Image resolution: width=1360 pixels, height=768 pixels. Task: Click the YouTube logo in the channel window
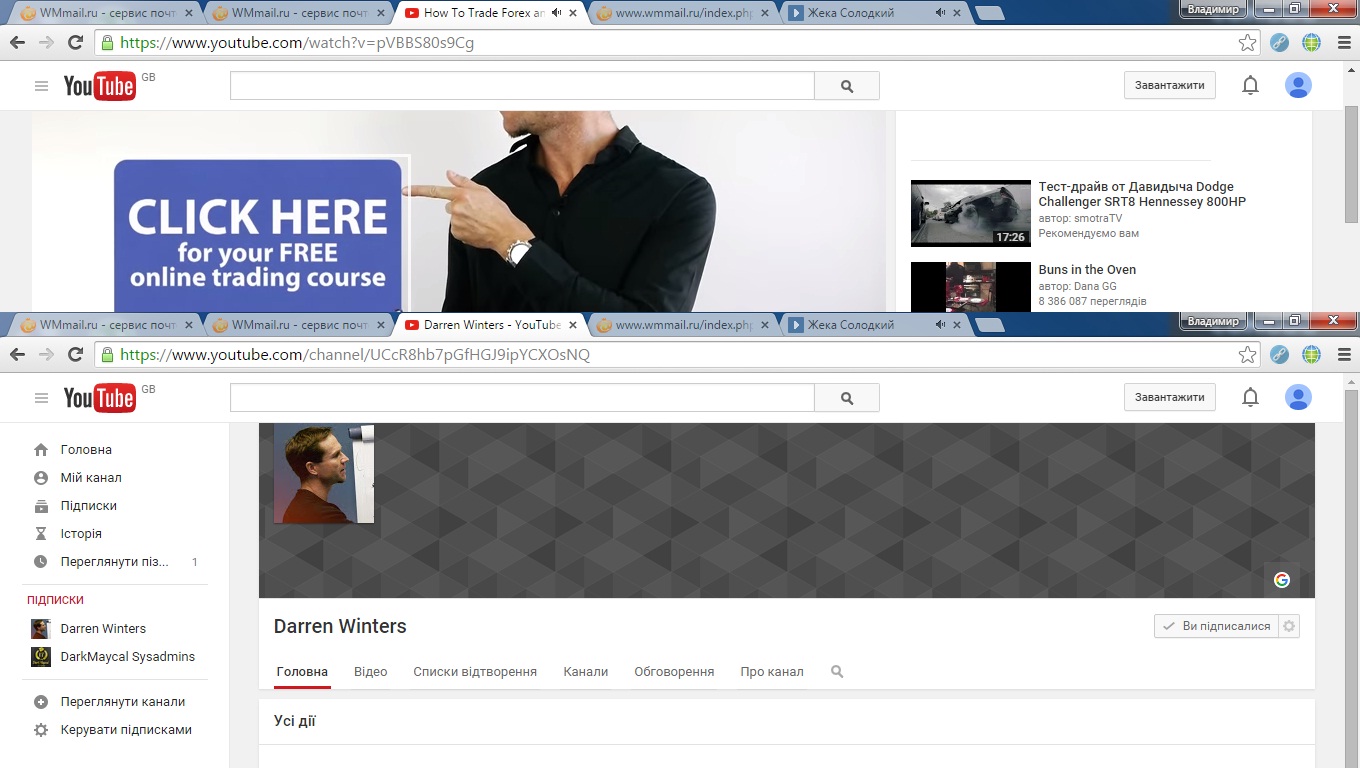click(x=99, y=398)
